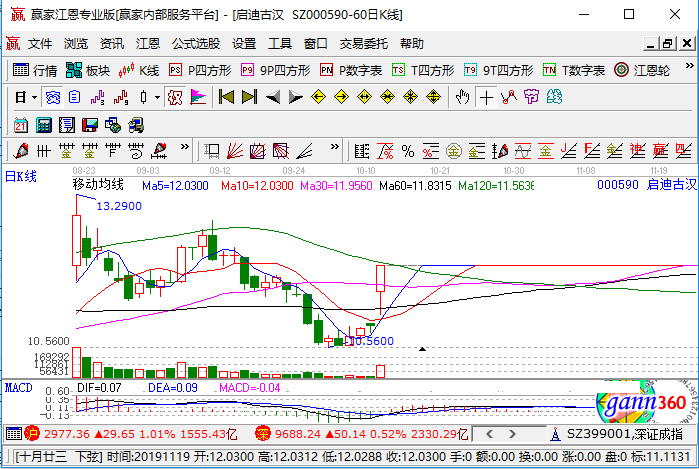Toggle the crosshair cursor tool

coord(486,97)
